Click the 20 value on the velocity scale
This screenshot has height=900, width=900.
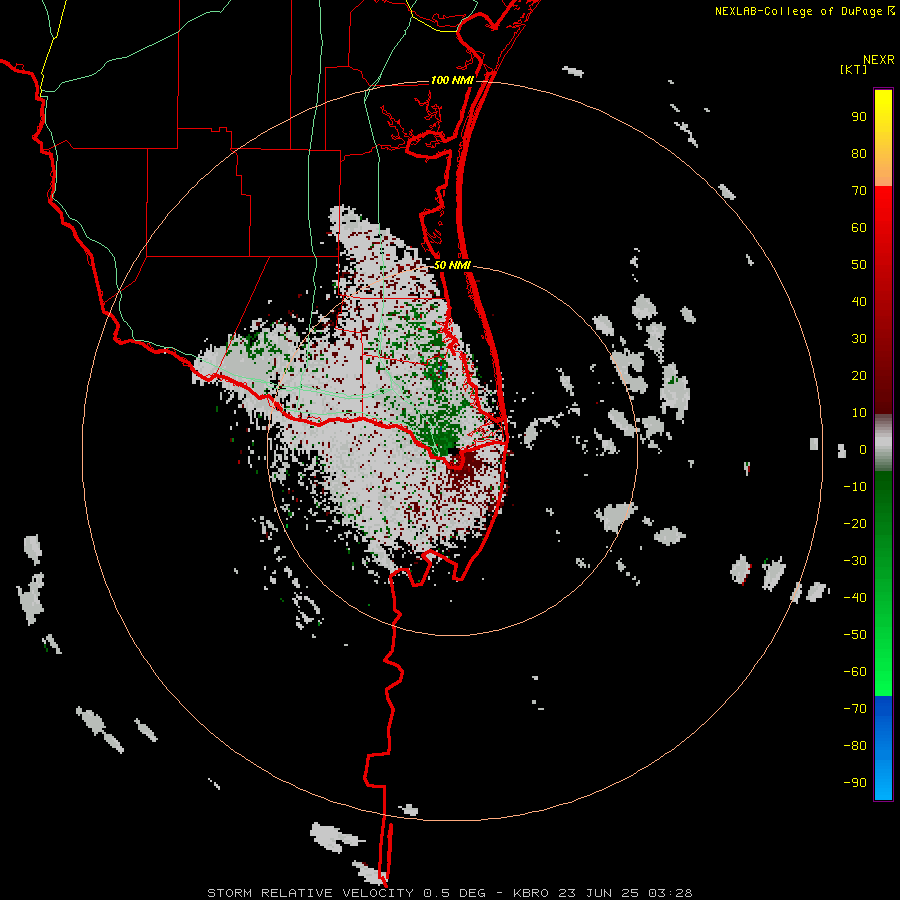pos(859,376)
